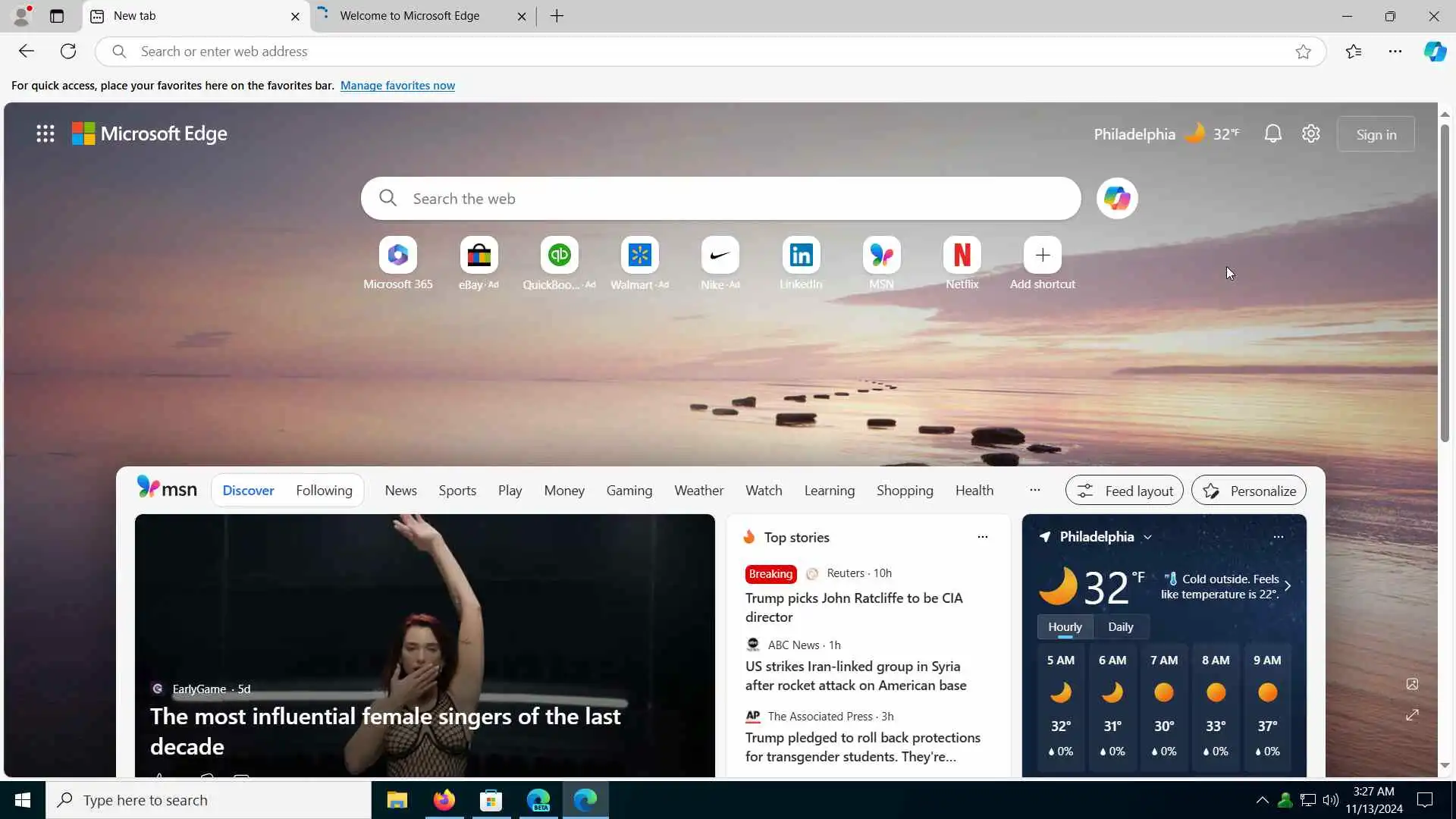The width and height of the screenshot is (1456, 819).
Task: Expand more MSN categories ellipsis
Action: tap(1034, 490)
